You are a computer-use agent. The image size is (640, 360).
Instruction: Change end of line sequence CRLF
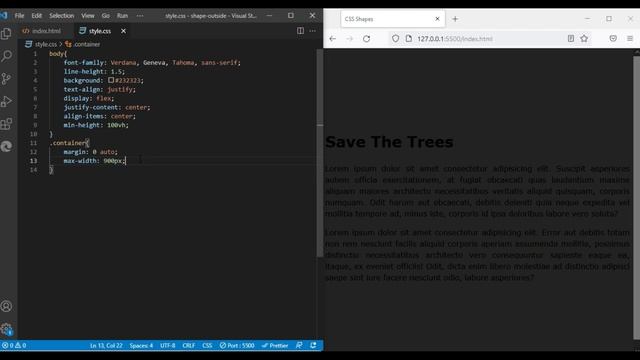(x=189, y=345)
